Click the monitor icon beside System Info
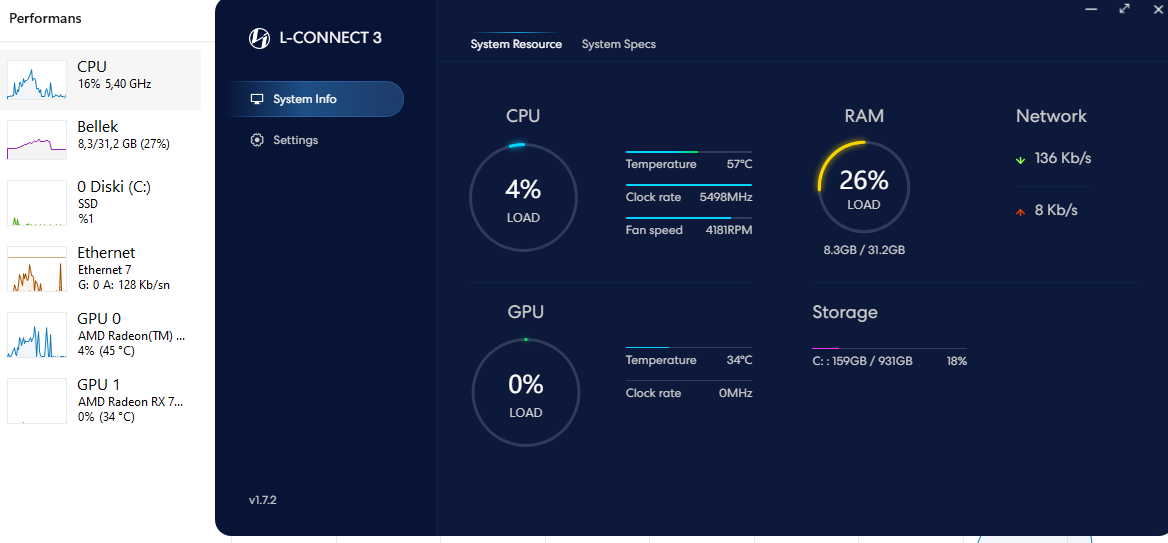The image size is (1168, 543). click(x=257, y=99)
